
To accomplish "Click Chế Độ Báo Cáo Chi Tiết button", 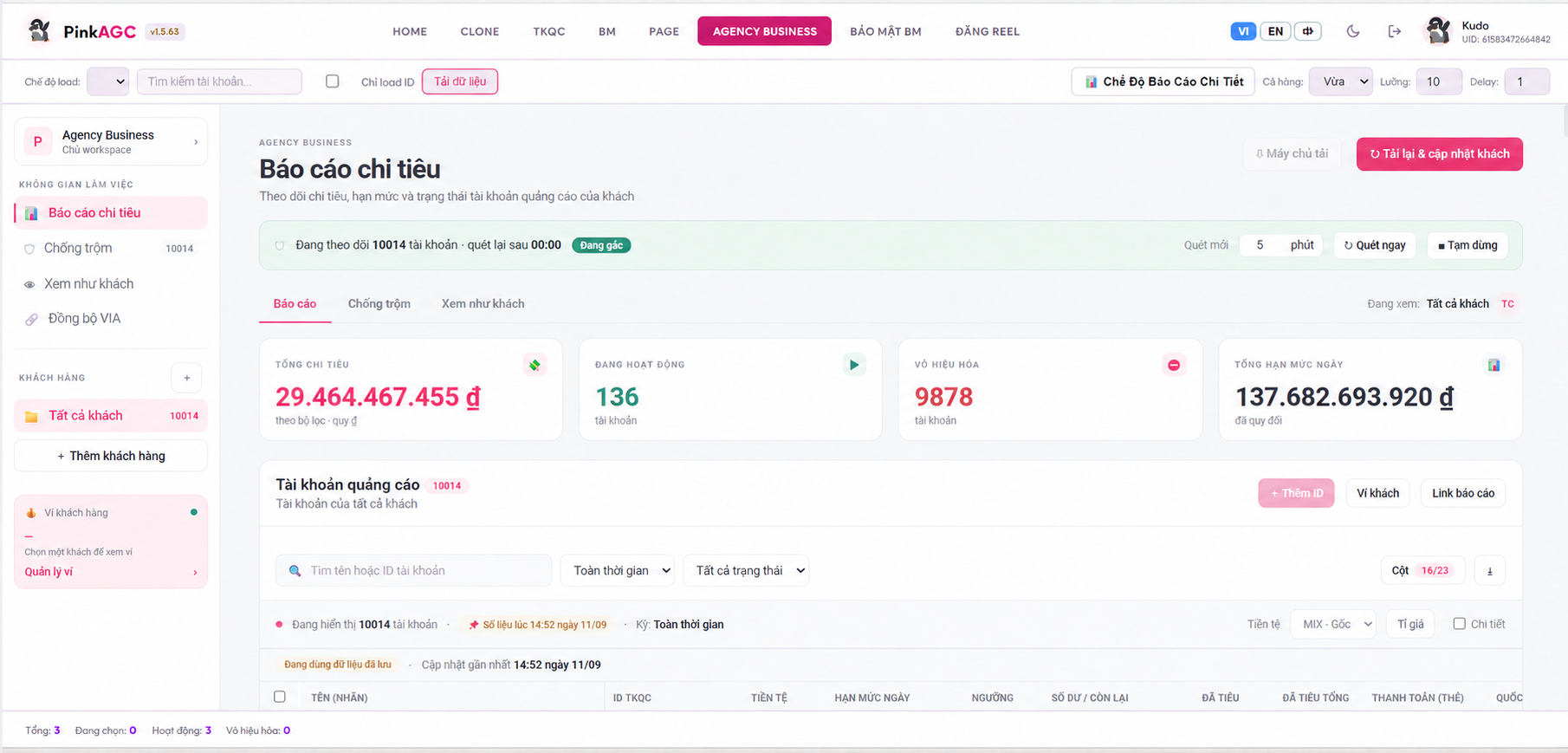I will point(1163,81).
